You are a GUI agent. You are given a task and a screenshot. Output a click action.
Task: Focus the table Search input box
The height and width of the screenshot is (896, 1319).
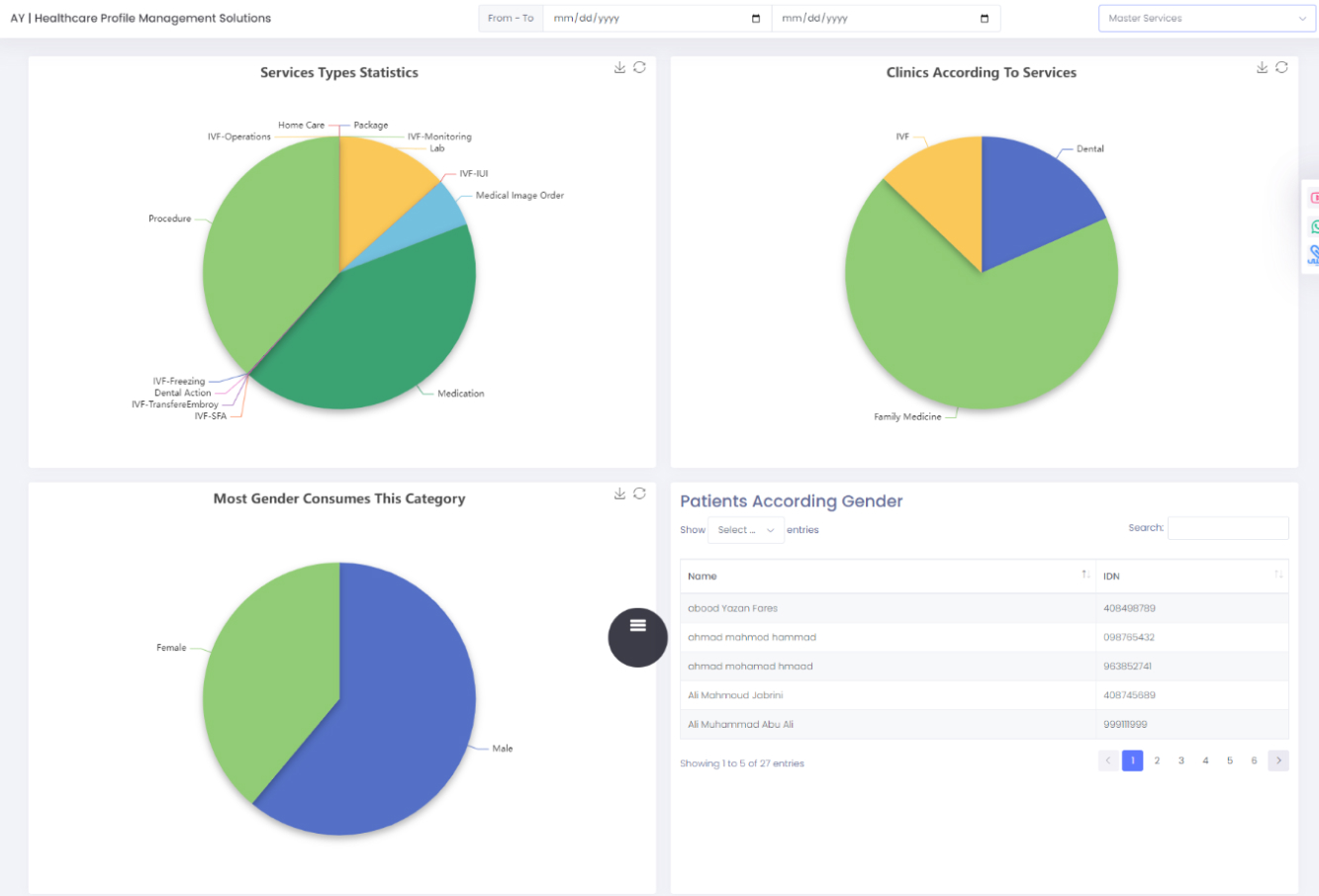[1228, 528]
